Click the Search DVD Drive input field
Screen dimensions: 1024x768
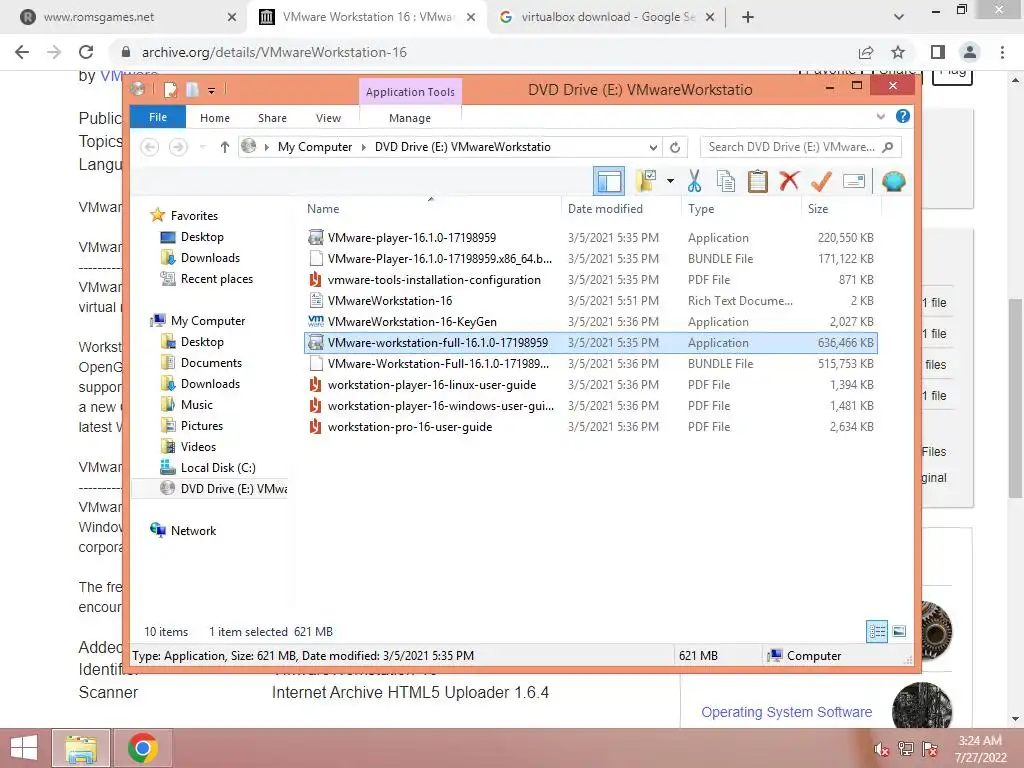(792, 147)
